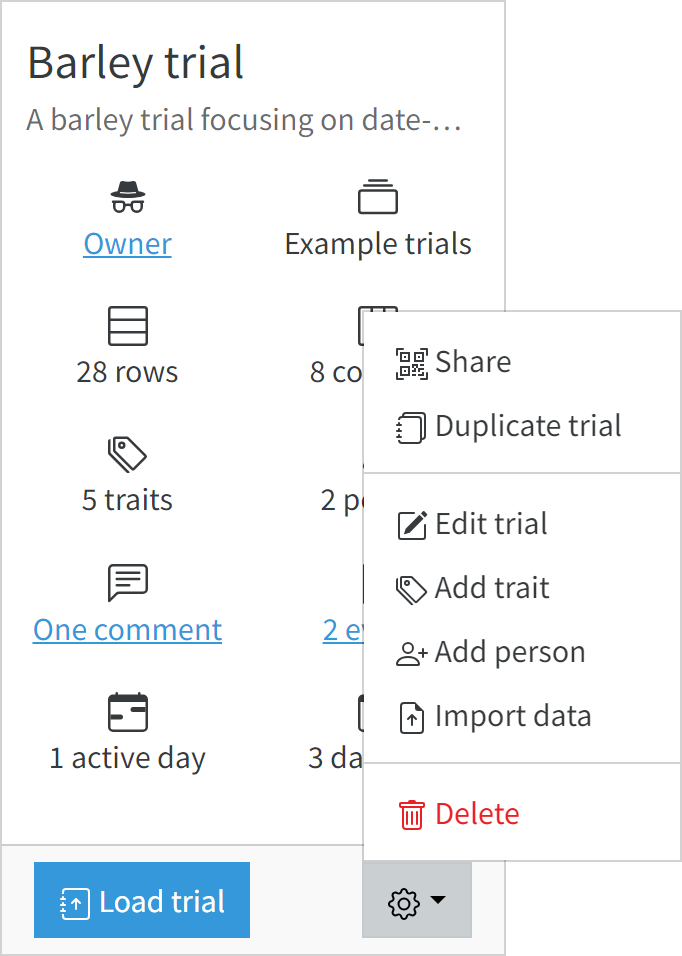Screen dimensions: 682x956
Task: Collapse the gear settings dropdown
Action: click(x=417, y=900)
